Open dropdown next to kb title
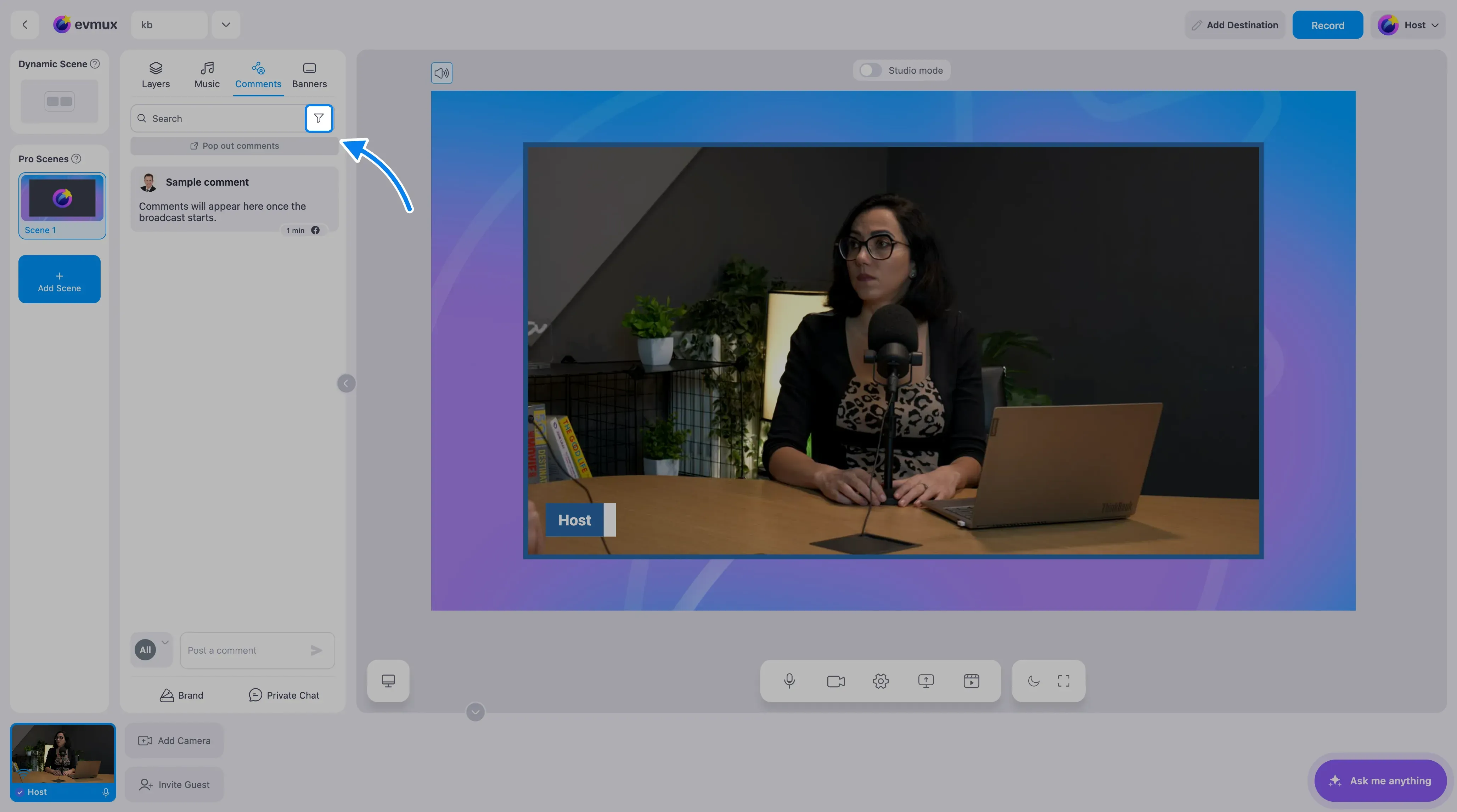 coord(226,24)
